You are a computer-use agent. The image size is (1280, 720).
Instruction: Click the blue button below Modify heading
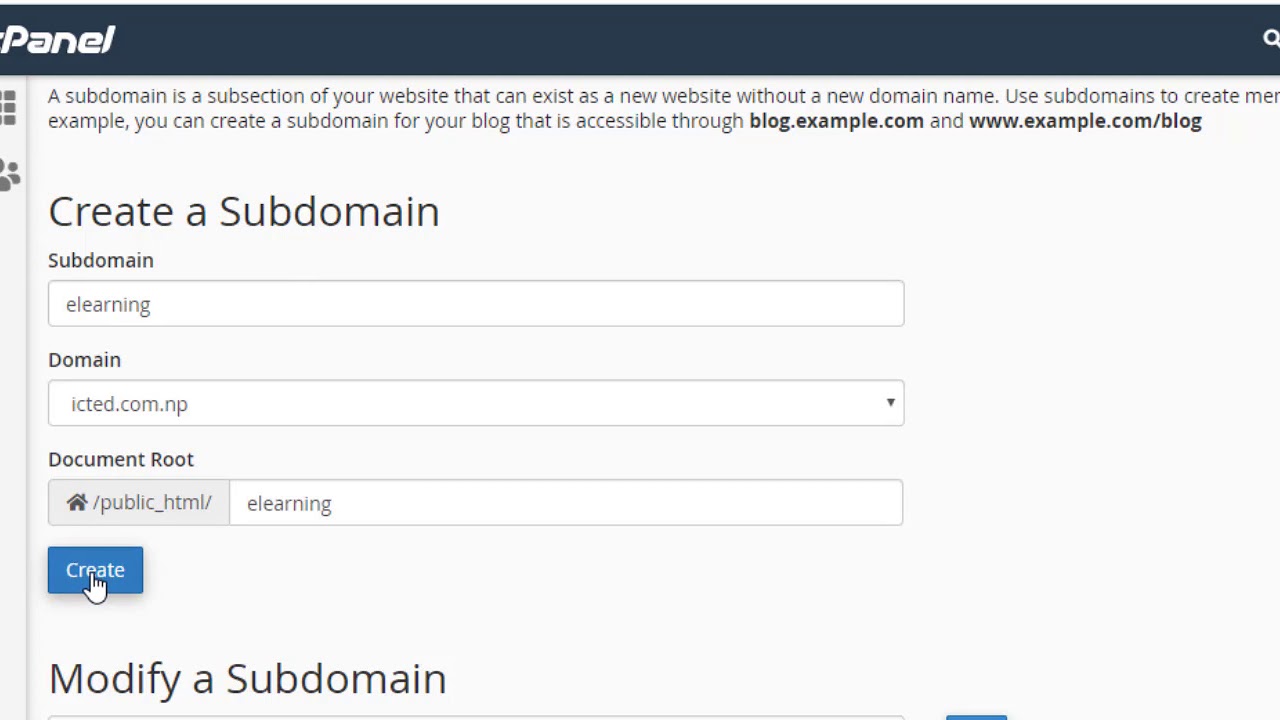click(976, 716)
